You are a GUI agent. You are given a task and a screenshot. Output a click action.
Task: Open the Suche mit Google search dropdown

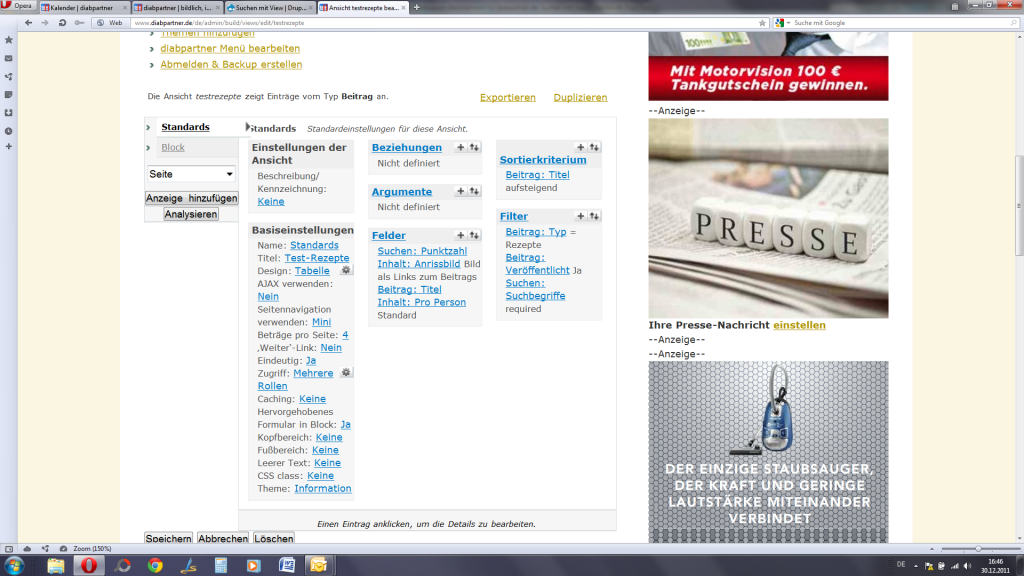(x=789, y=22)
